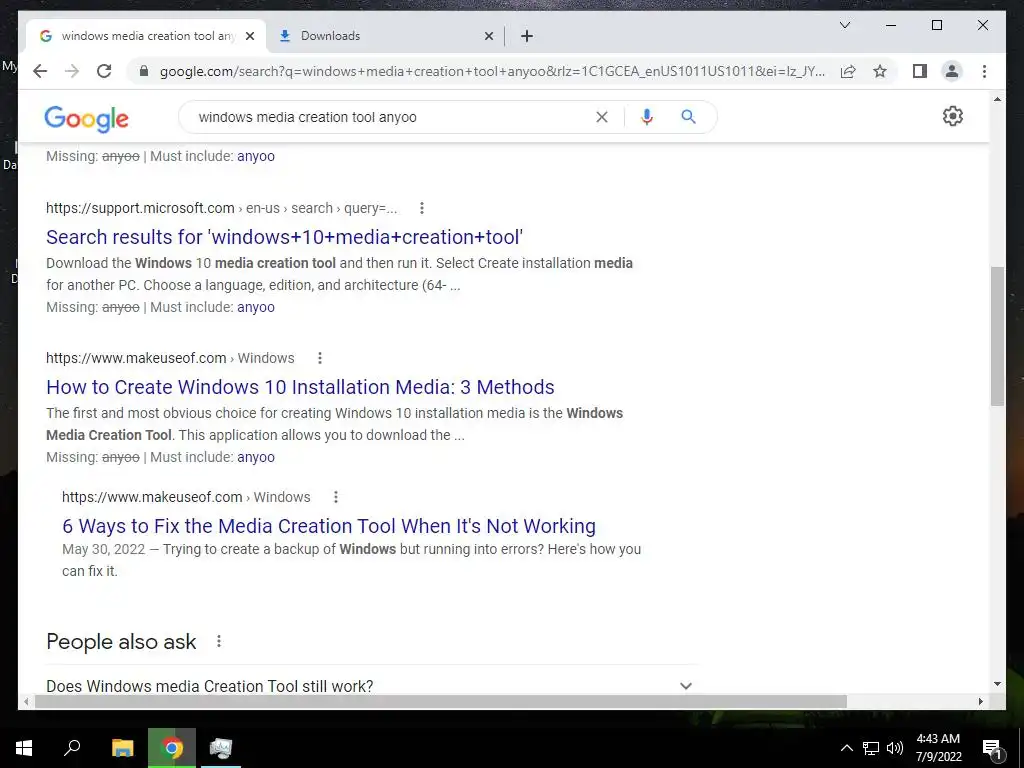This screenshot has width=1024, height=768.
Task: Clear the Google search box text
Action: point(601,117)
